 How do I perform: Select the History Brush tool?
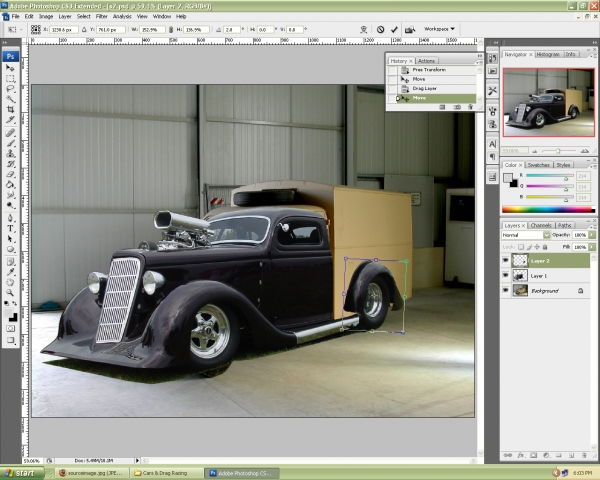[x=10, y=164]
